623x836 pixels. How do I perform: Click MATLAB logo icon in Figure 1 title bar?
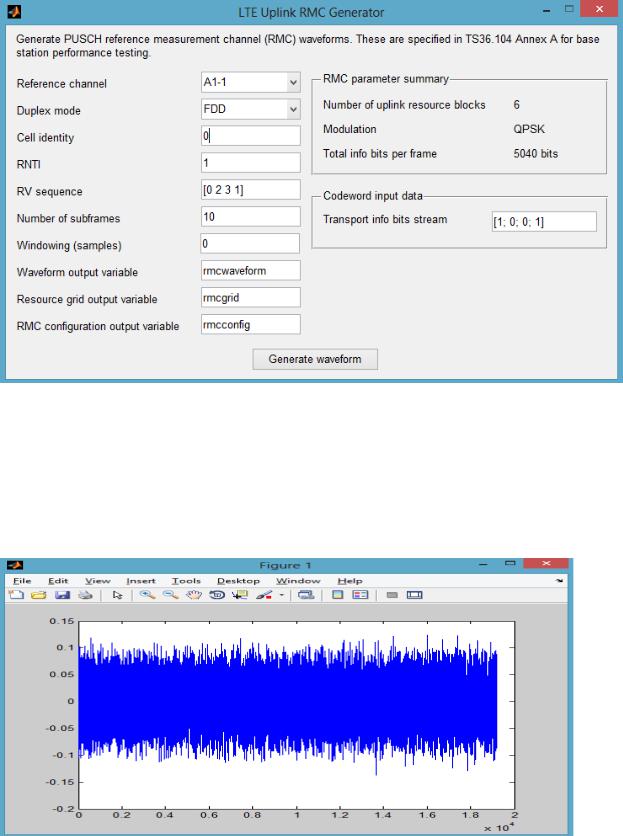[x=15, y=565]
